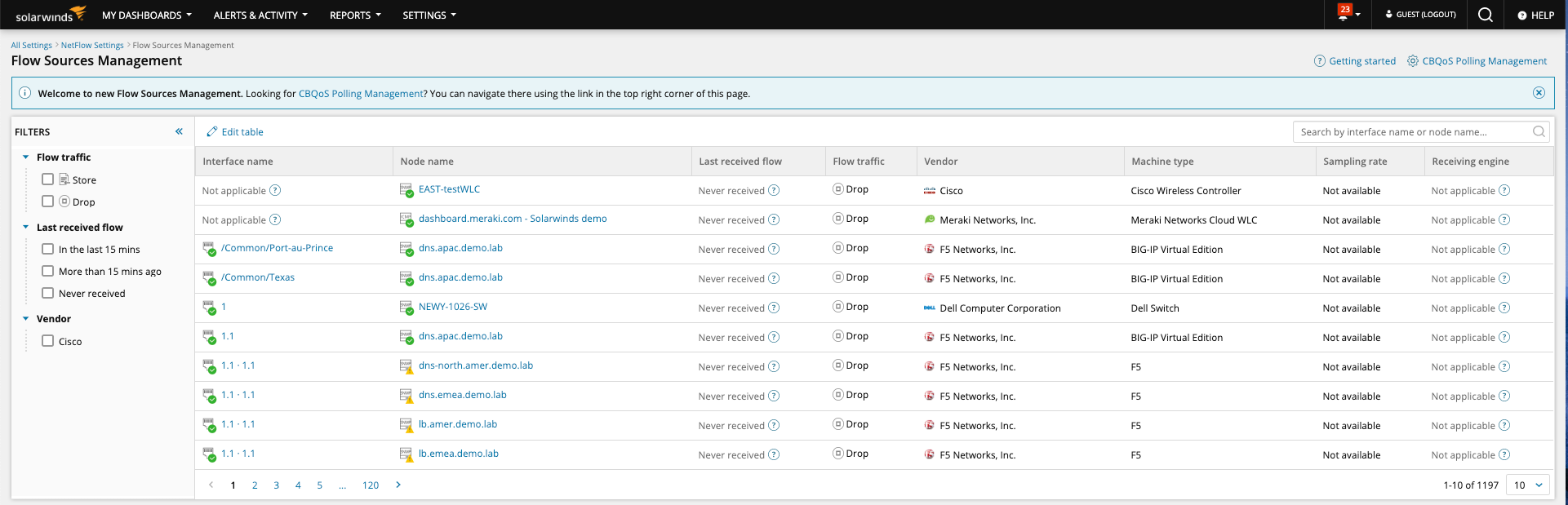Image resolution: width=1568 pixels, height=505 pixels.
Task: Open the My Dashboards menu
Action: (146, 15)
